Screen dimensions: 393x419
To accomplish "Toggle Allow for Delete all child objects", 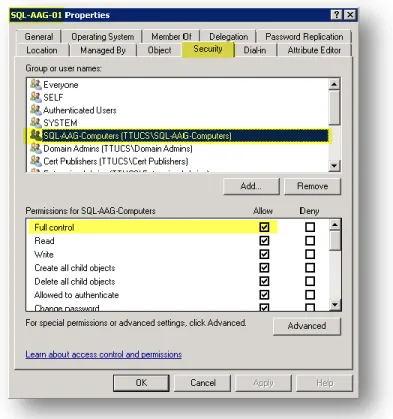I will coord(264,281).
